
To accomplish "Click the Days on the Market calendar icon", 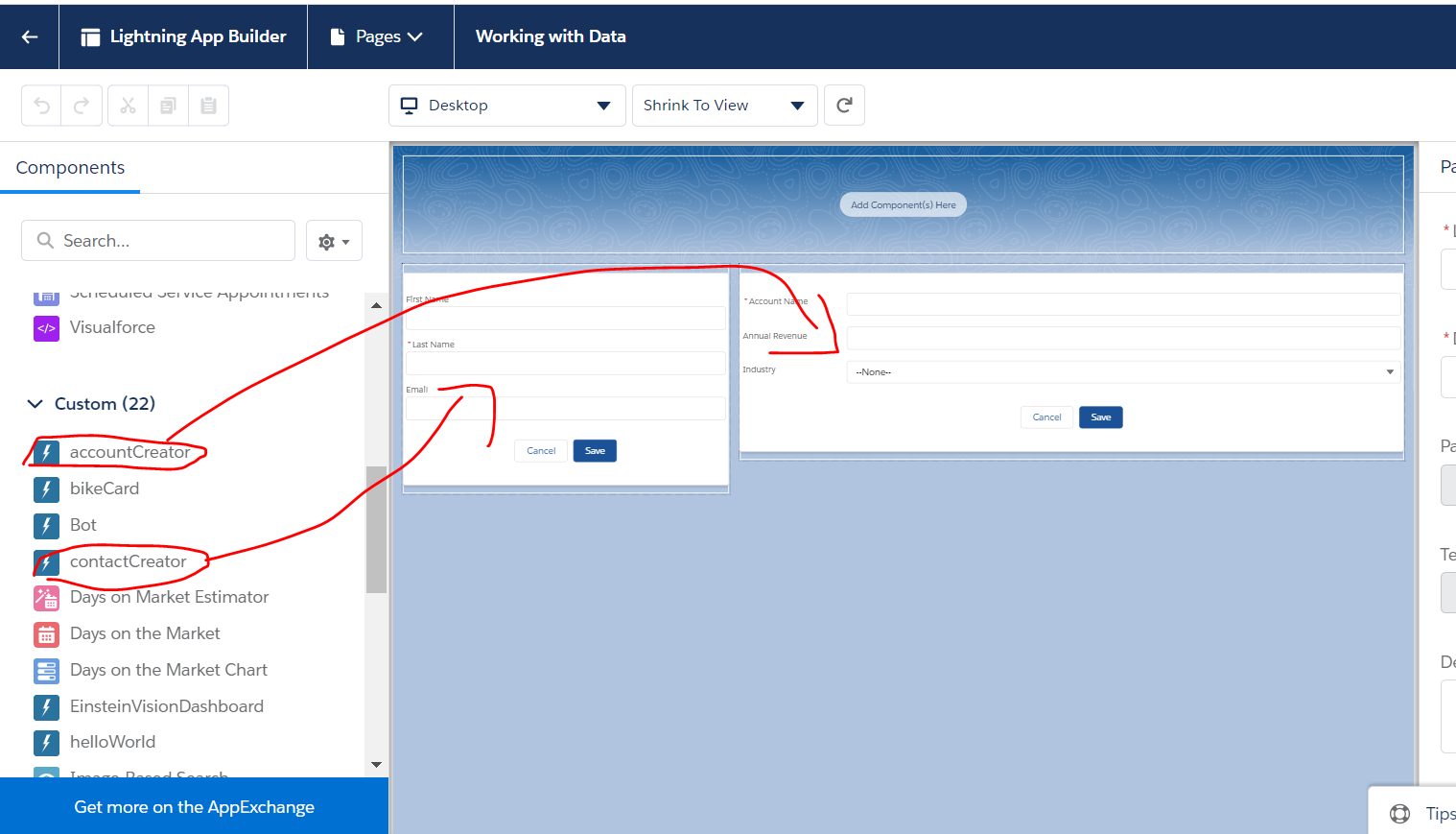I will point(46,634).
